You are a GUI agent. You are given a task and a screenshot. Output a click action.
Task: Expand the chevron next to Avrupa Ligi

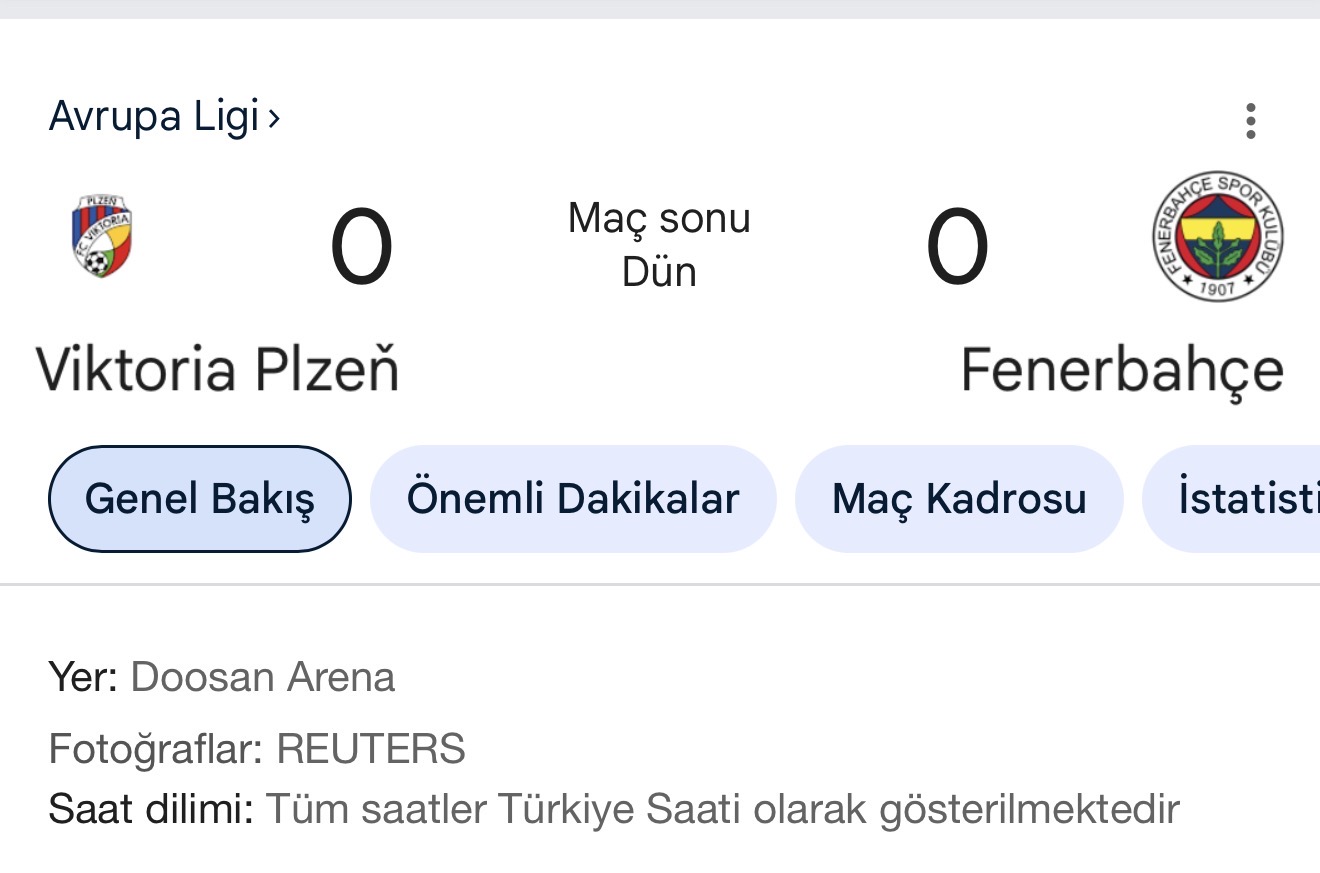tap(274, 118)
